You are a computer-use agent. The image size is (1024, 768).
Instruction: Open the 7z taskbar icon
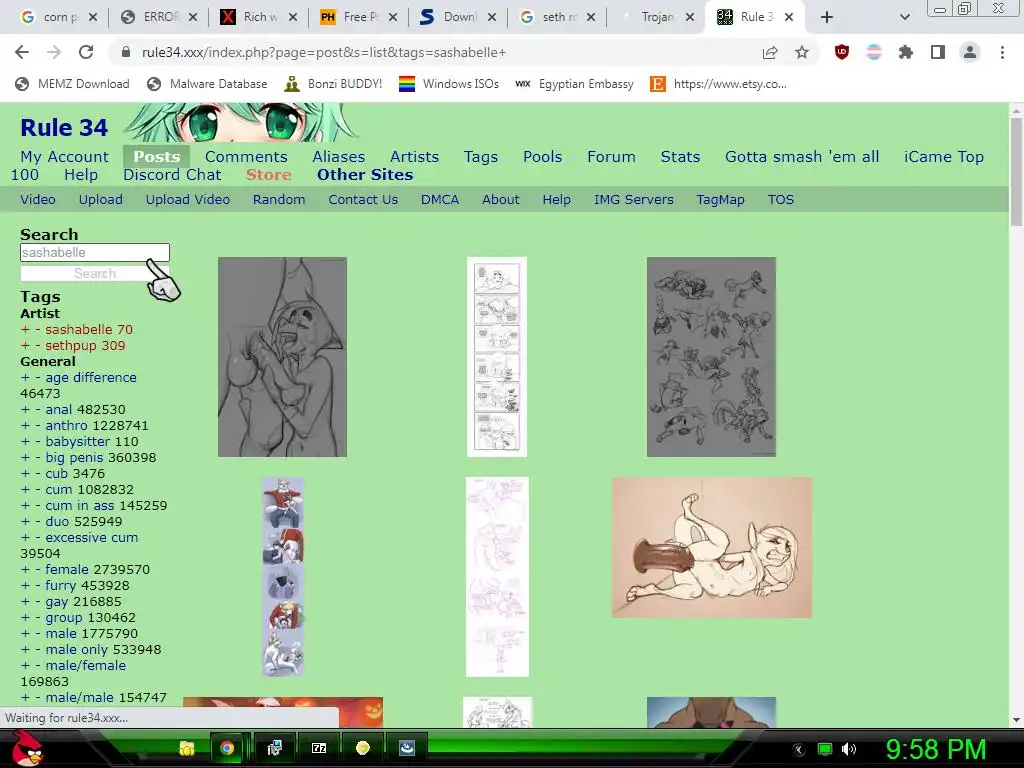(319, 748)
